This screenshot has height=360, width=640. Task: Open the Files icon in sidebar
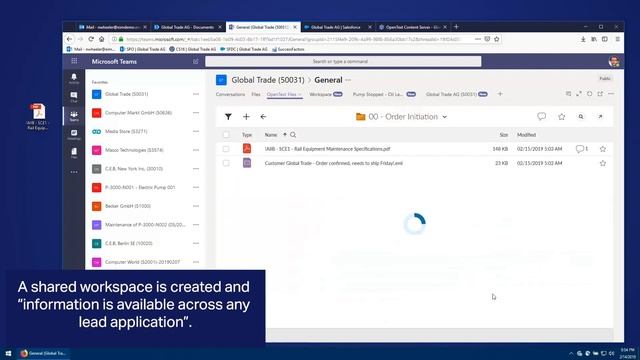coord(74,153)
